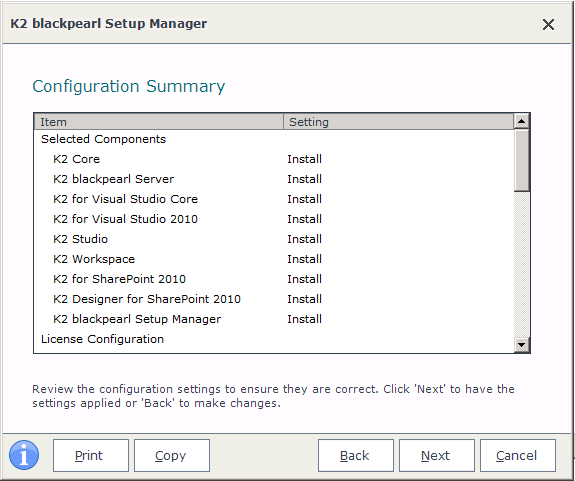575x481 pixels.
Task: Click Next to apply settings
Action: pos(436,455)
